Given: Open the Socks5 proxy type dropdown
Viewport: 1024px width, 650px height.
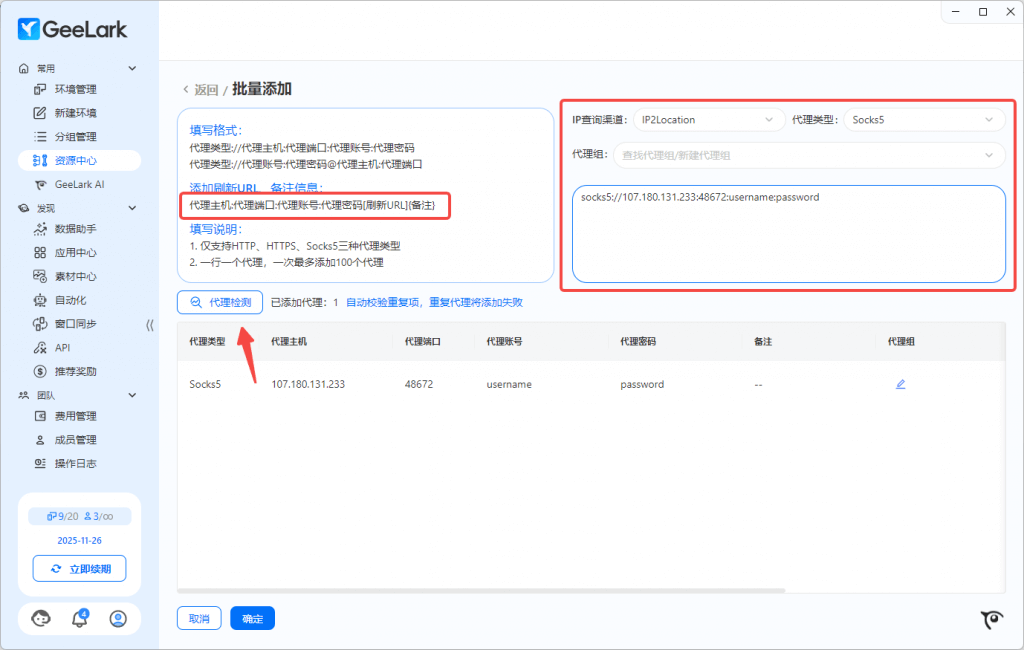Looking at the screenshot, I should point(923,120).
